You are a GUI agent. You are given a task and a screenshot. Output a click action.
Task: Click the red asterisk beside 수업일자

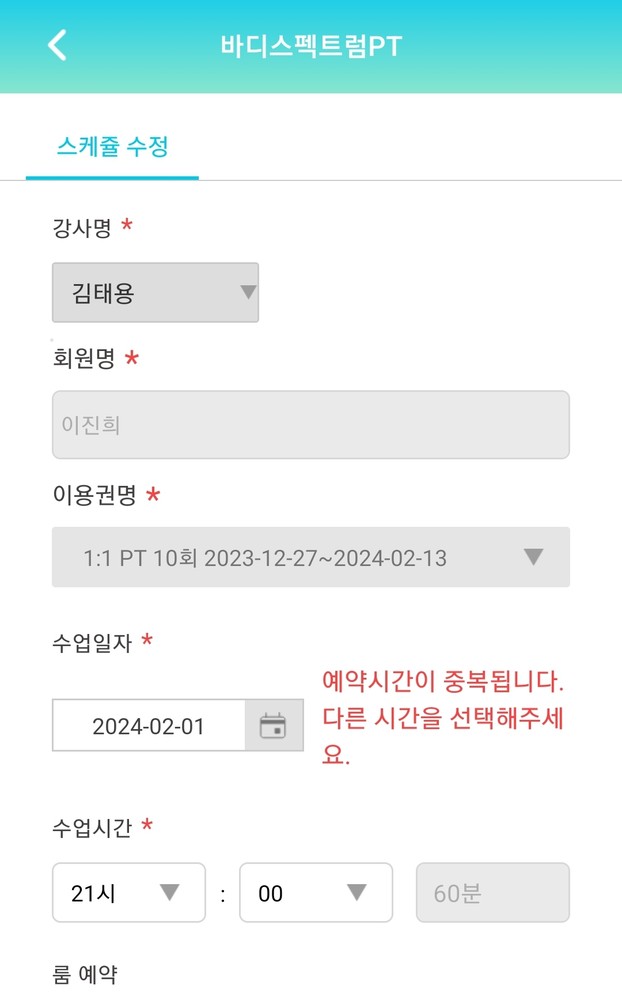tap(147, 641)
